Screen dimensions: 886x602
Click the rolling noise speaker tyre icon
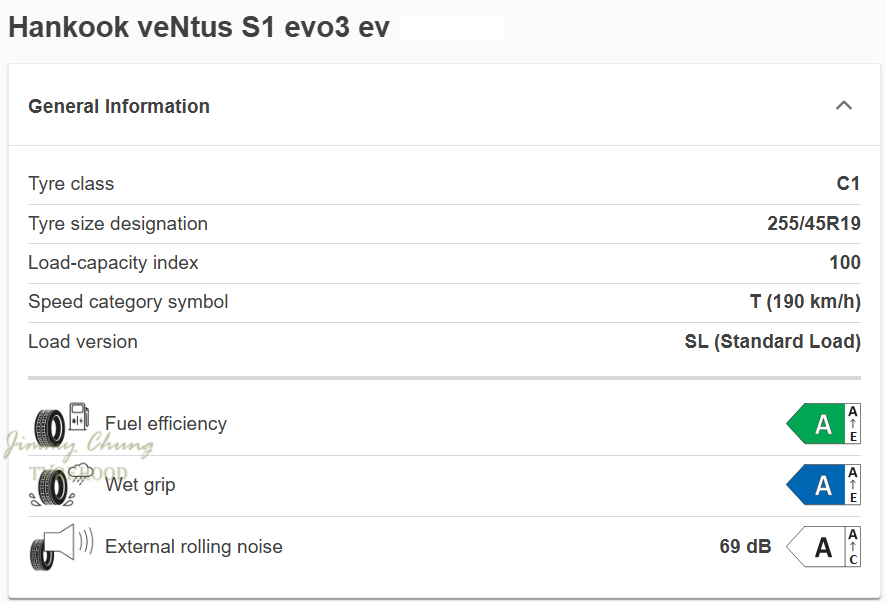click(61, 546)
